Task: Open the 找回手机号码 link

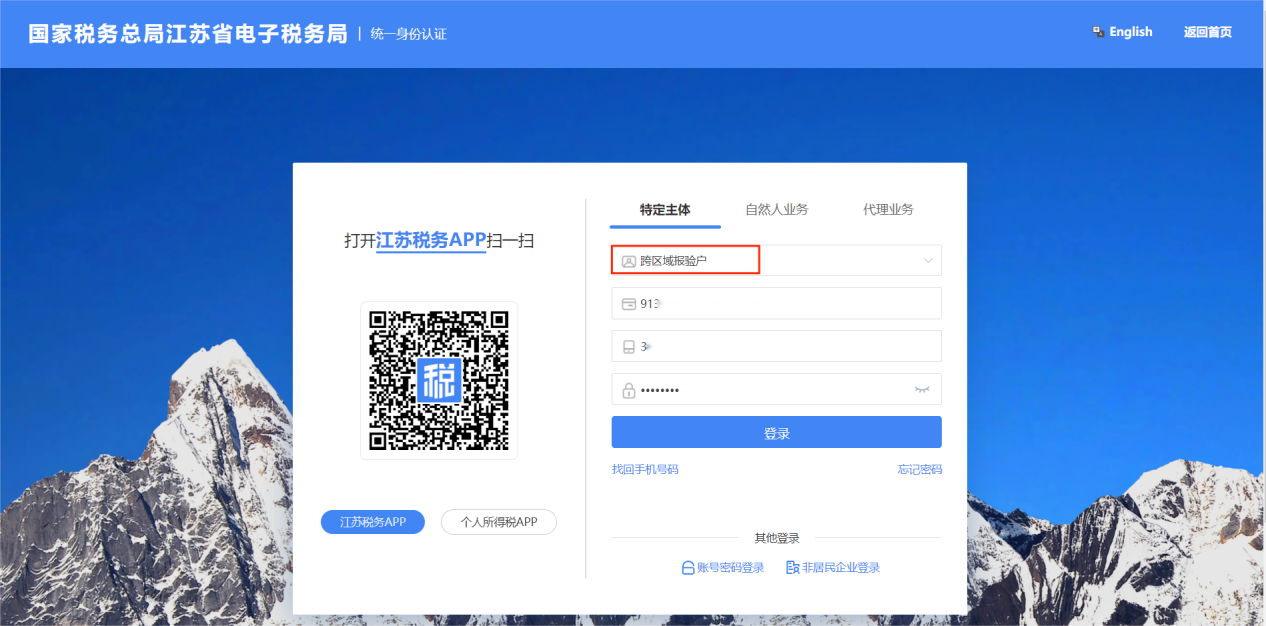Action: 645,469
